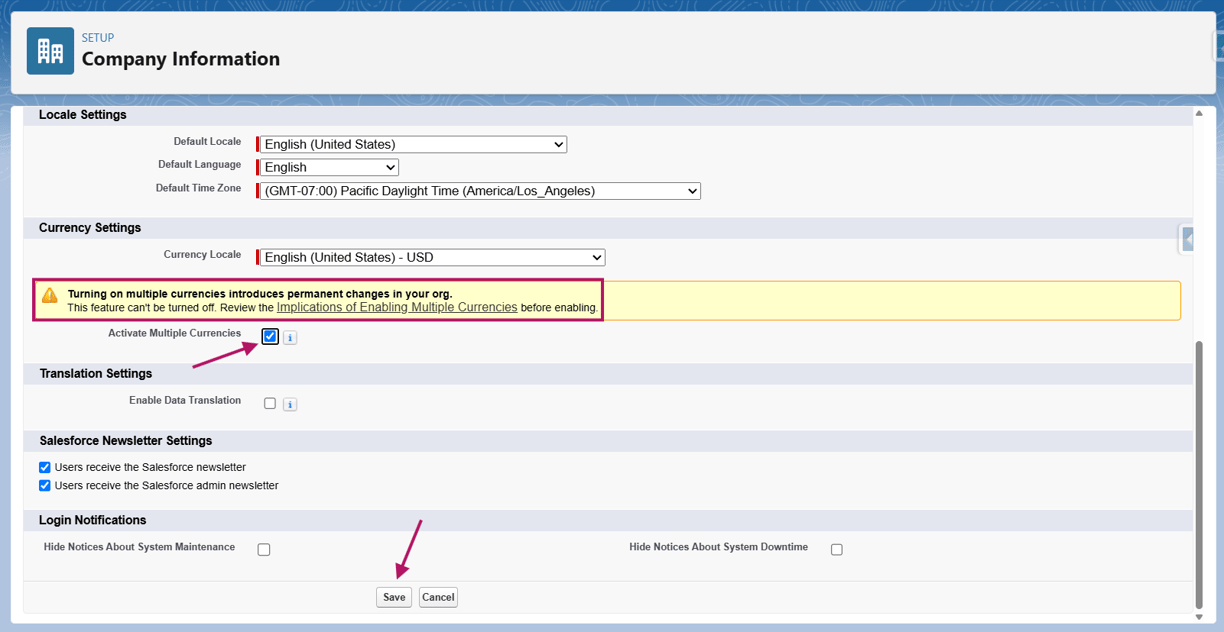Viewport: 1224px width, 632px height.
Task: Check Hide Notices About System Maintenance
Action: pyautogui.click(x=264, y=550)
